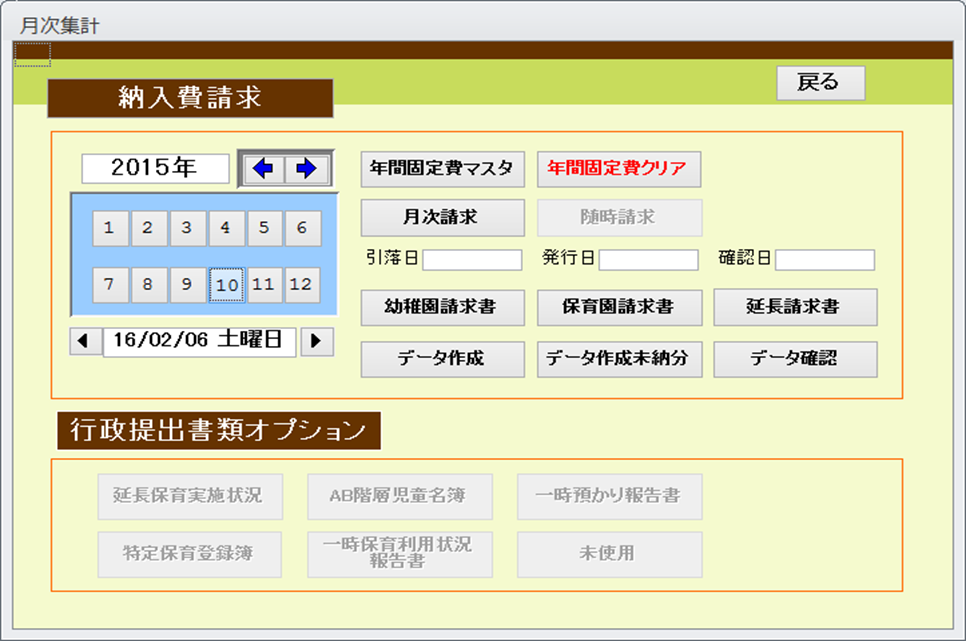Viewport: 966px width, 641px height.
Task: Choose month 12 in the month grid
Action: (301, 285)
